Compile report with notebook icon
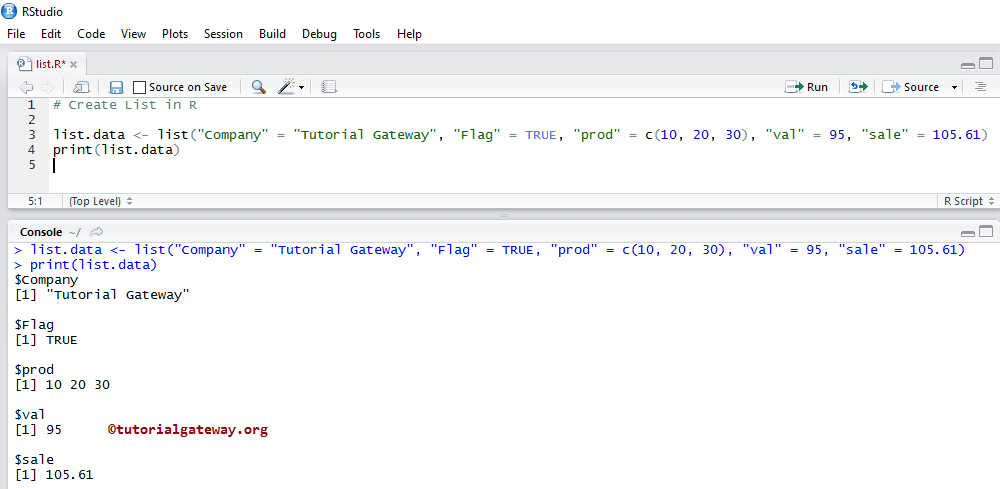 point(328,87)
